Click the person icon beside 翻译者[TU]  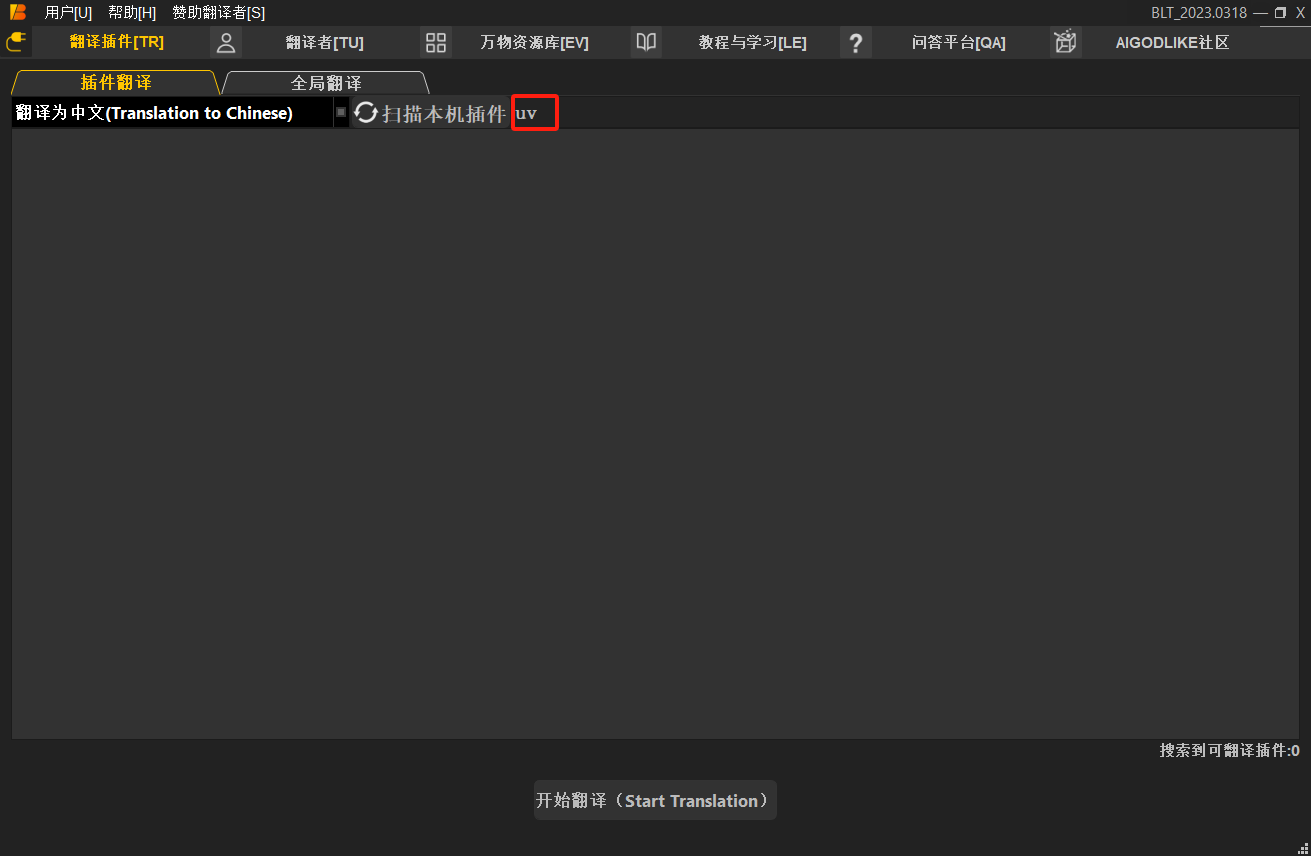(226, 42)
